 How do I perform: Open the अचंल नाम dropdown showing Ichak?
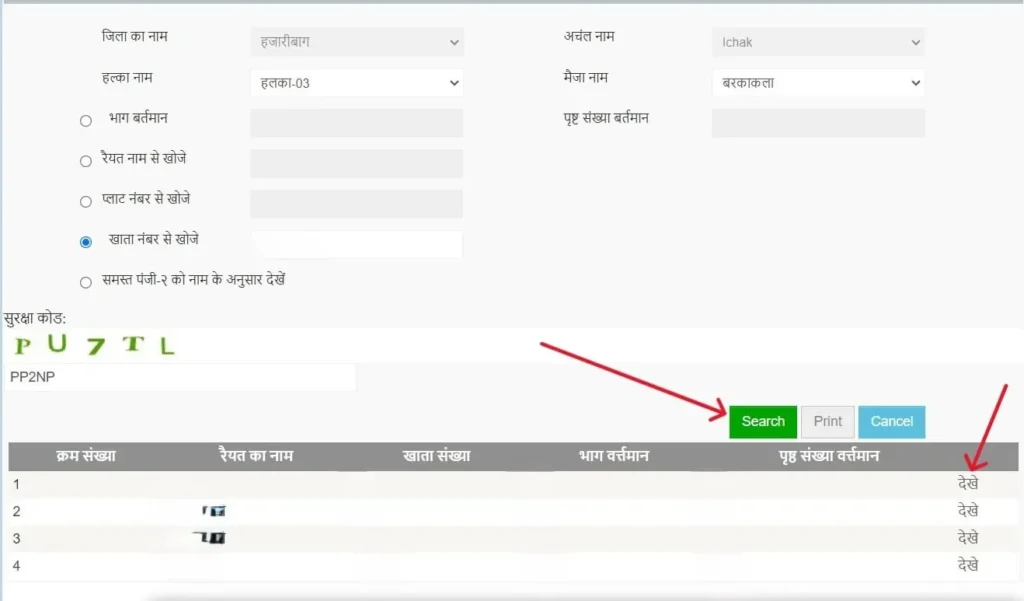(x=818, y=43)
